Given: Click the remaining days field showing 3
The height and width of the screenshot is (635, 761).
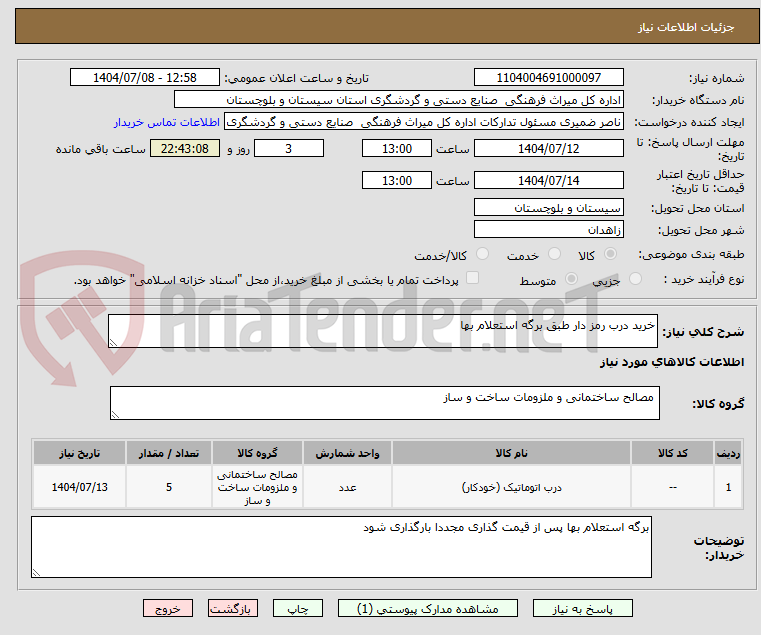Looking at the screenshot, I should pyautogui.click(x=289, y=149).
